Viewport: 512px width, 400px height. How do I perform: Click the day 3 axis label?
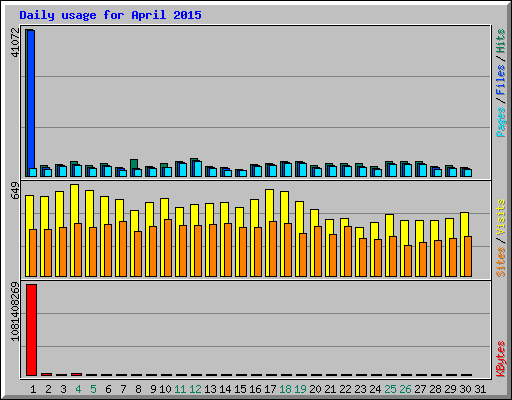point(63,389)
